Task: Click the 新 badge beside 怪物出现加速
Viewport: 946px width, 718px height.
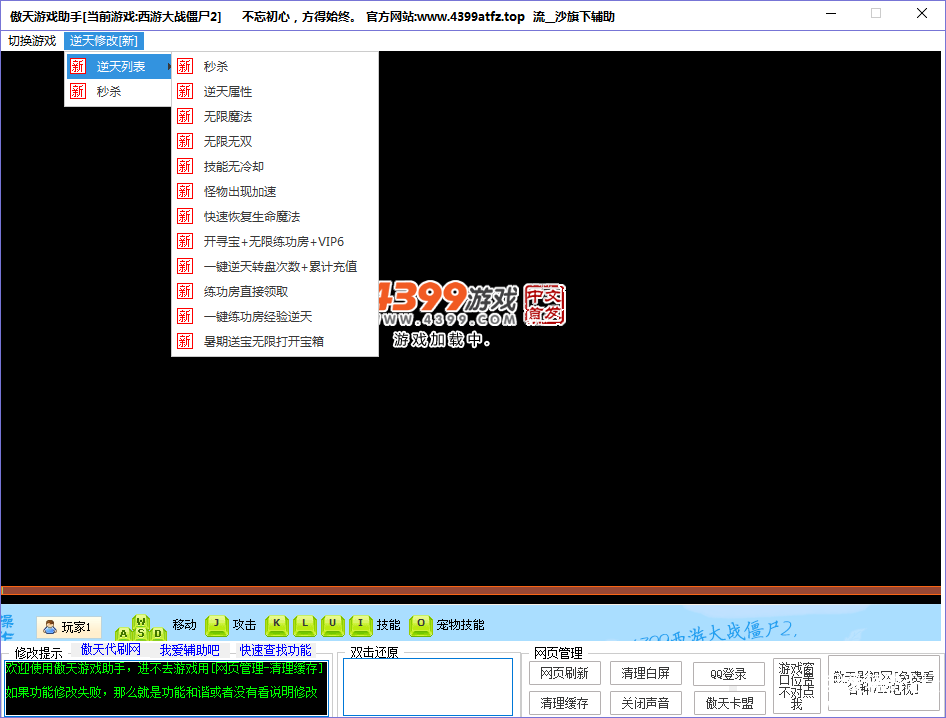Action: pyautogui.click(x=185, y=191)
